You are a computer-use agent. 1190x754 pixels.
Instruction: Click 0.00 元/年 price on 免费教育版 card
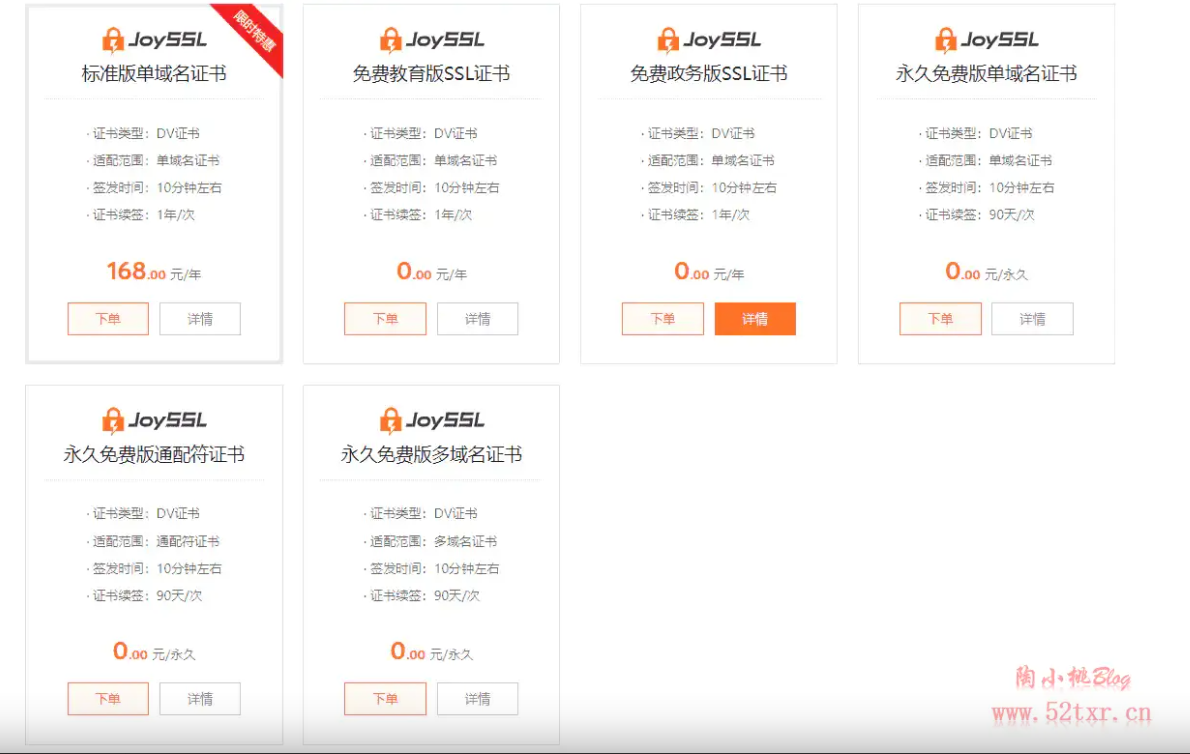coord(431,271)
